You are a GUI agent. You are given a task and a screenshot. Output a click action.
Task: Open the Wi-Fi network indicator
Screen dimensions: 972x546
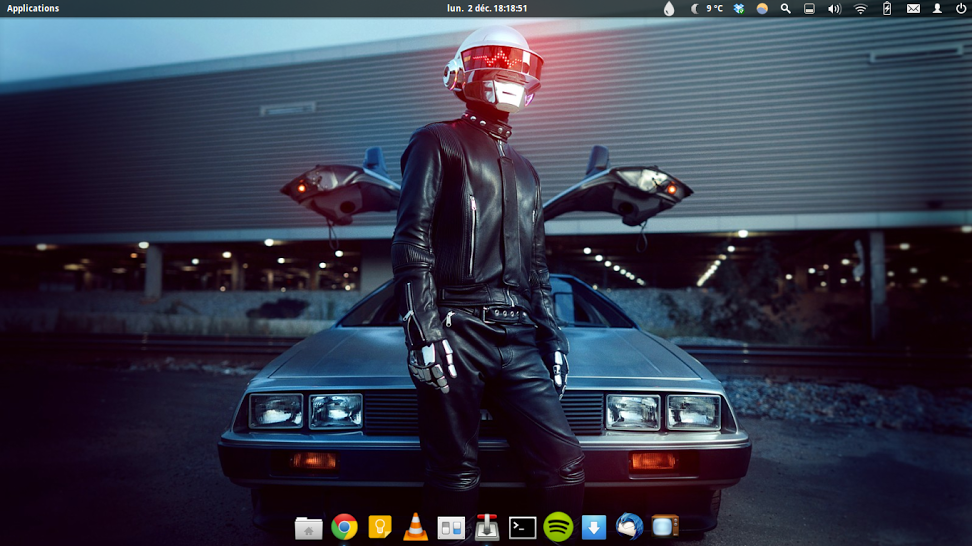[860, 8]
